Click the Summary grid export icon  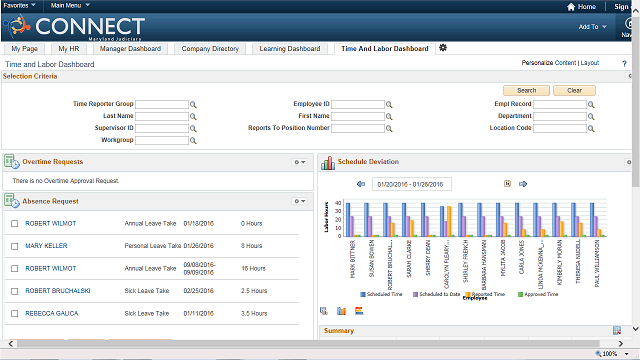(x=617, y=331)
